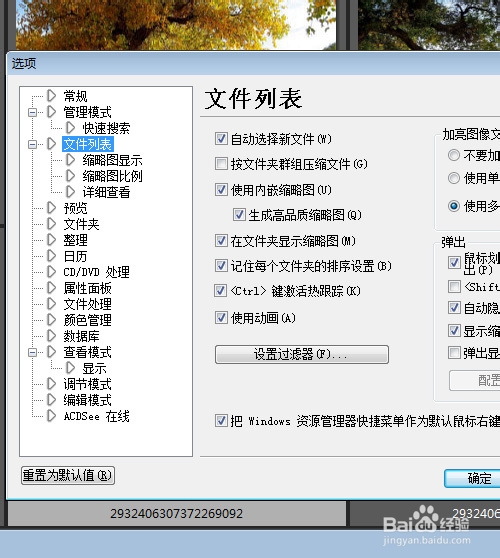Image resolution: width=500 pixels, height=558 pixels.
Task: Toggle 使用动画 checkbox
Action: (221, 317)
